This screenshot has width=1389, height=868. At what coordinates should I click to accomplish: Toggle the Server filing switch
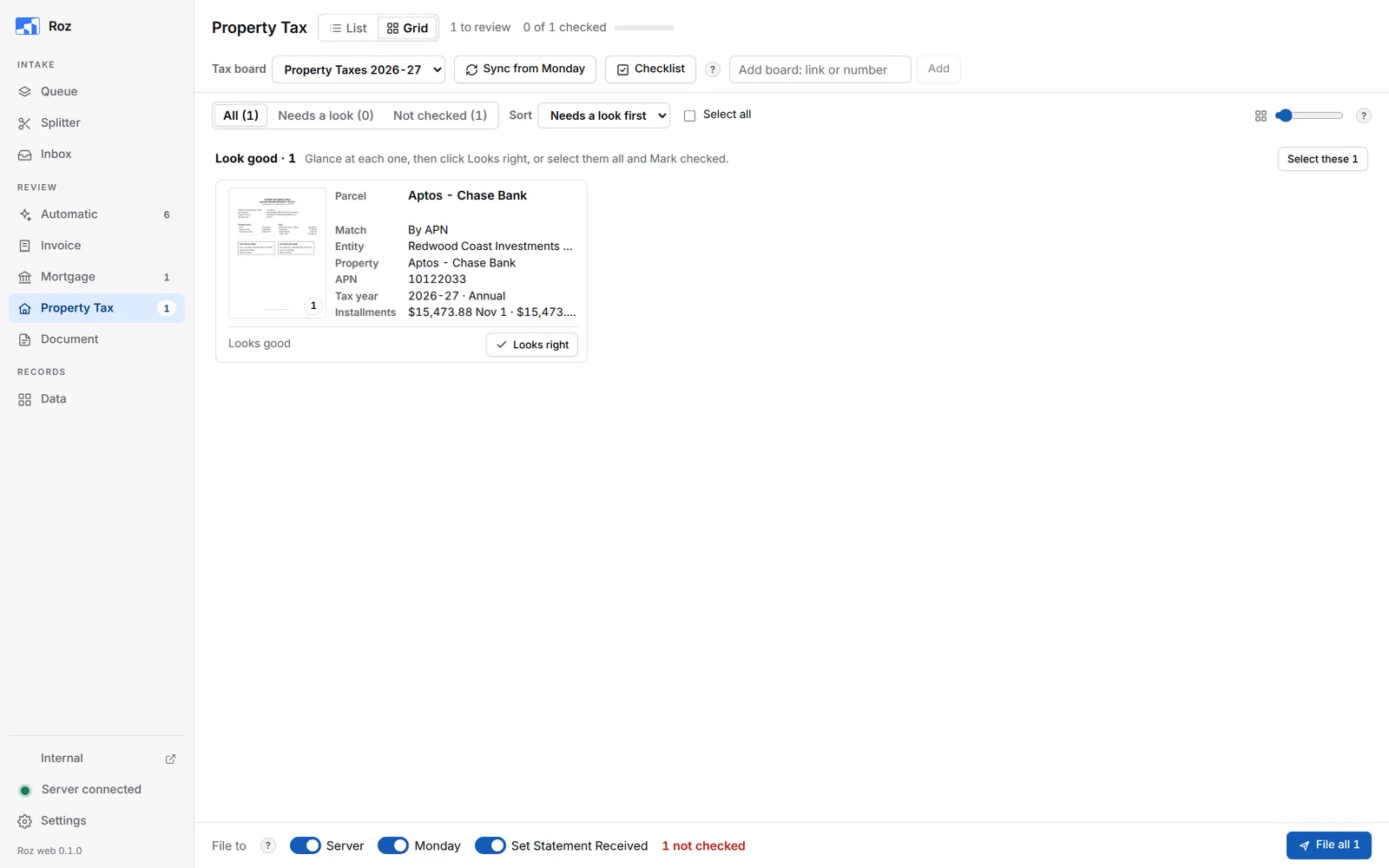pyautogui.click(x=306, y=845)
